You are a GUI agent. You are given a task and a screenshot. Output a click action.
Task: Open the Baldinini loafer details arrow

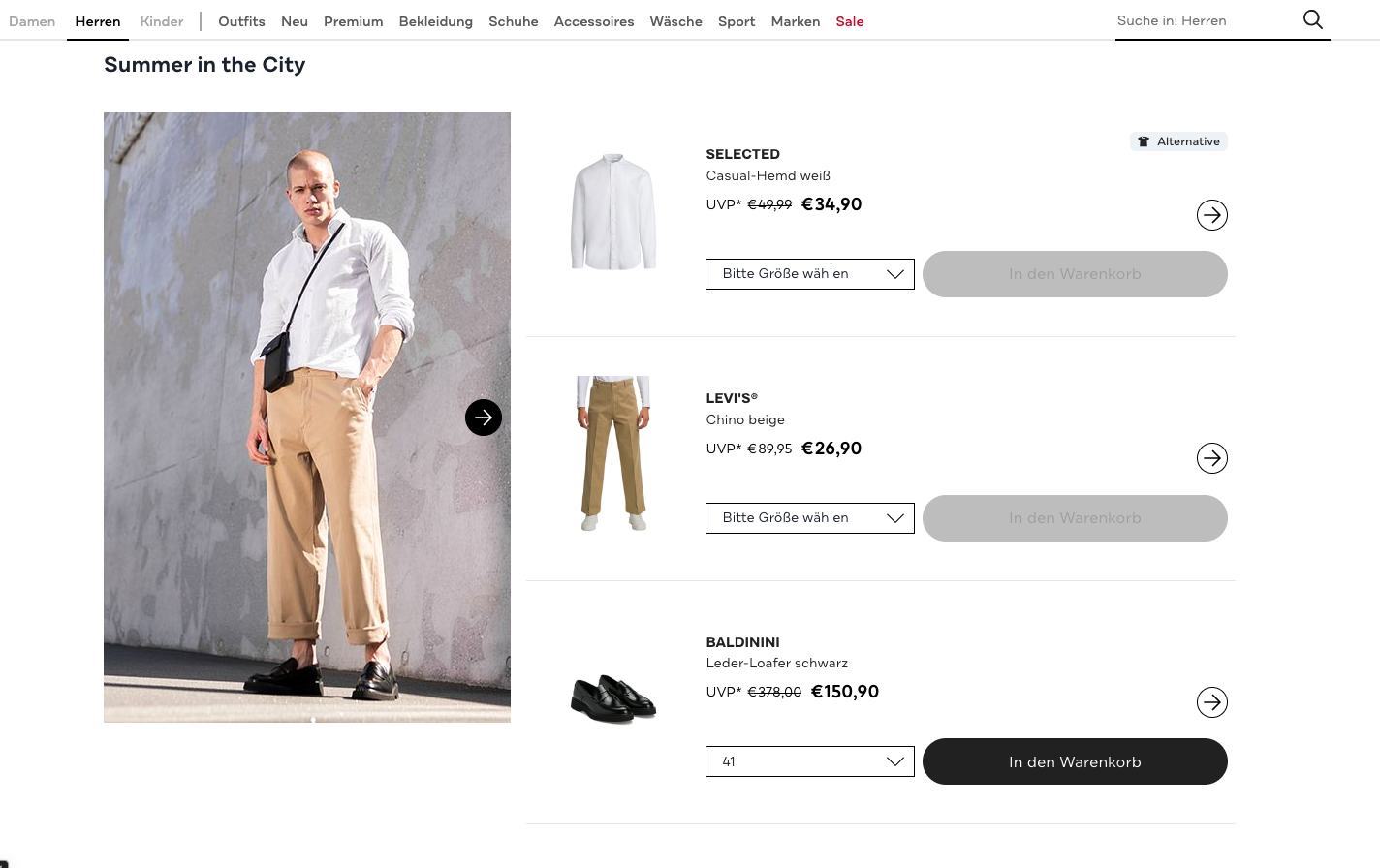[1211, 702]
